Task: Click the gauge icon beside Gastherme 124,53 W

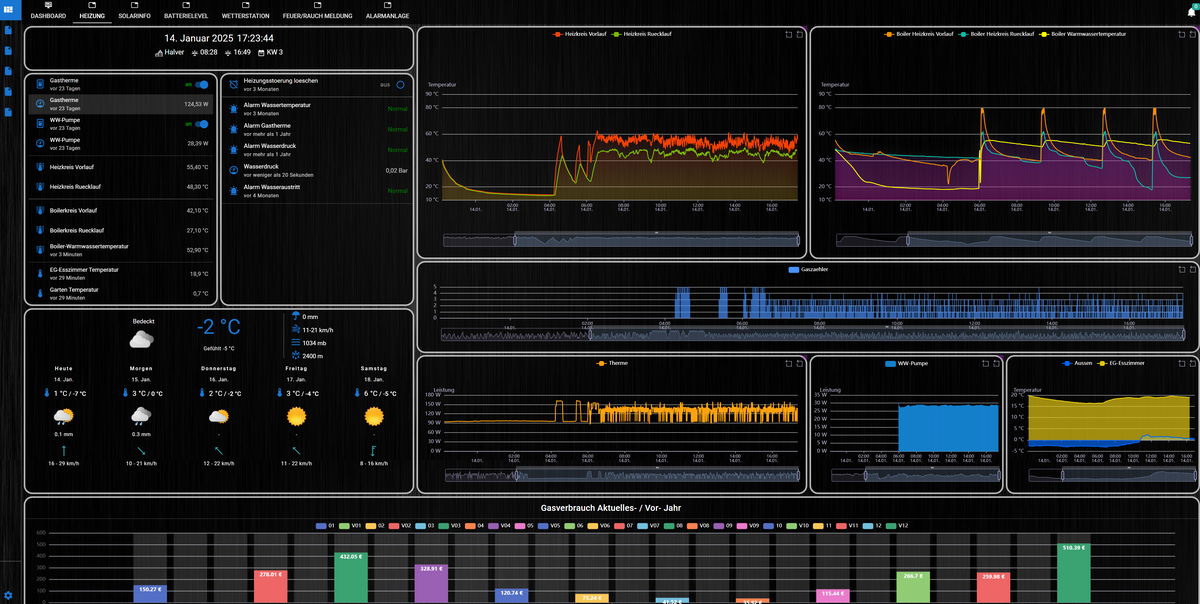Action: point(39,104)
